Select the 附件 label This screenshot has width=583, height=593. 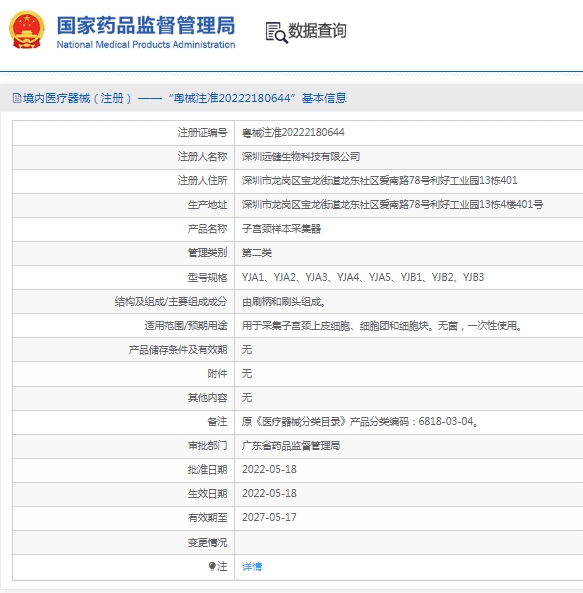(217, 374)
